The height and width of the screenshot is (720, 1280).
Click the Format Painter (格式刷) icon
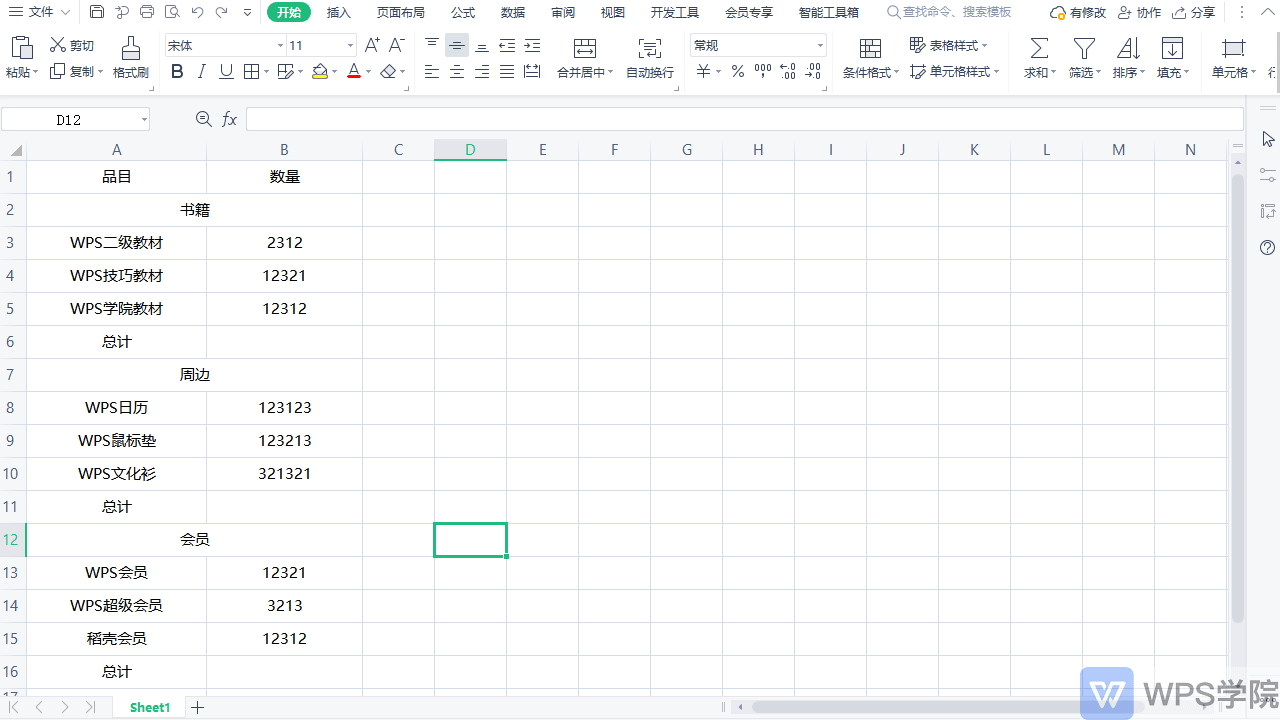point(130,48)
